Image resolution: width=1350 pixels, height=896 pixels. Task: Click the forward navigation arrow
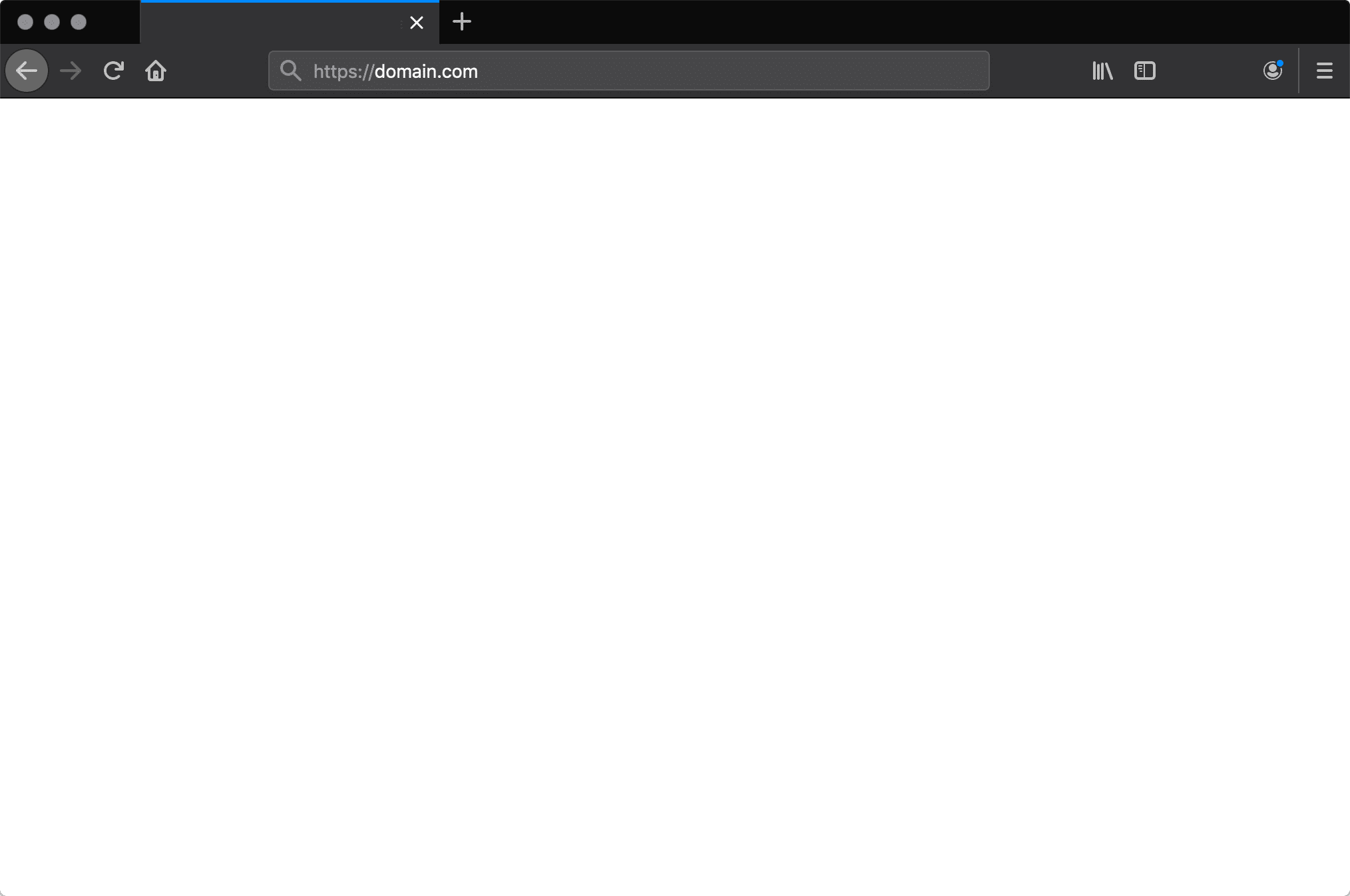[71, 70]
